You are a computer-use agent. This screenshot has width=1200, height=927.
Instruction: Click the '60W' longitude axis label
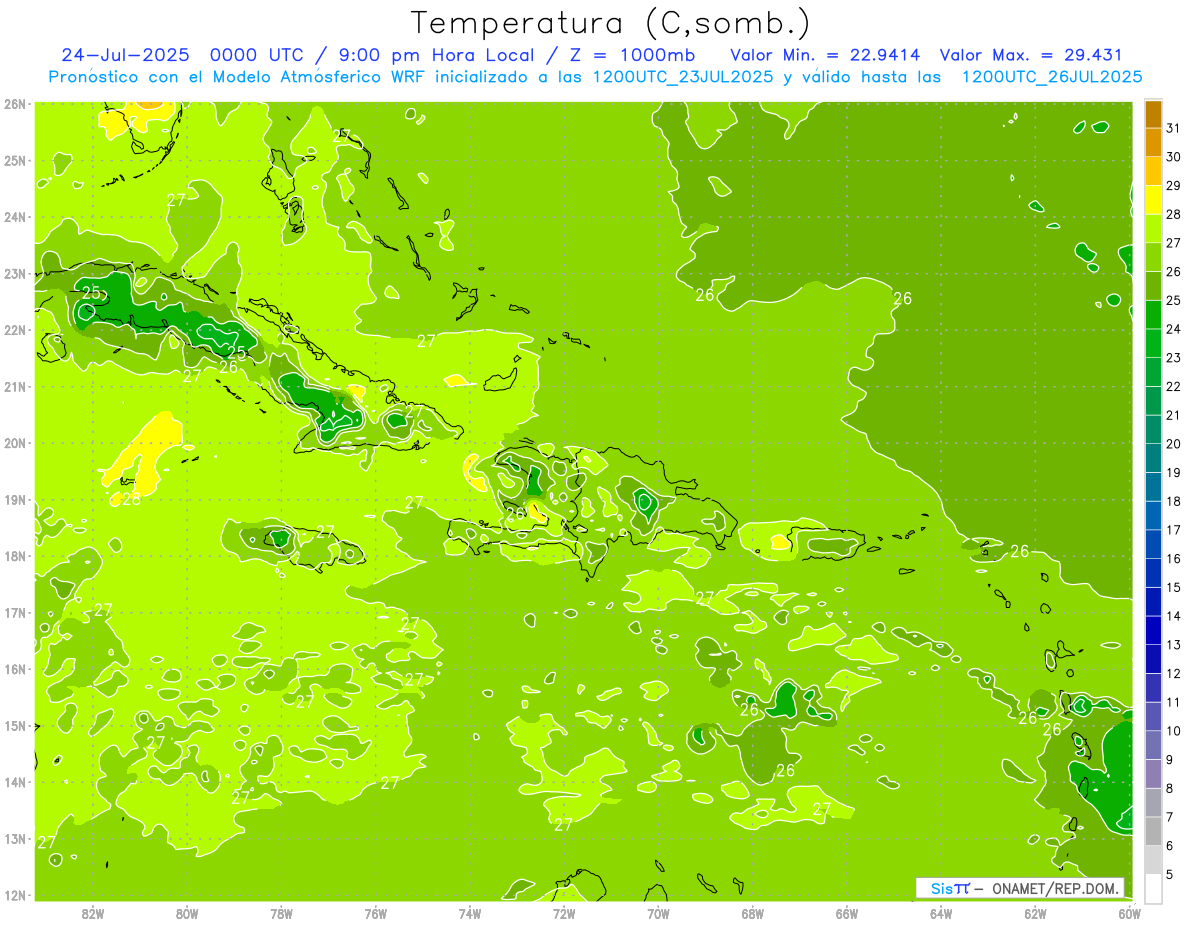click(x=1129, y=913)
